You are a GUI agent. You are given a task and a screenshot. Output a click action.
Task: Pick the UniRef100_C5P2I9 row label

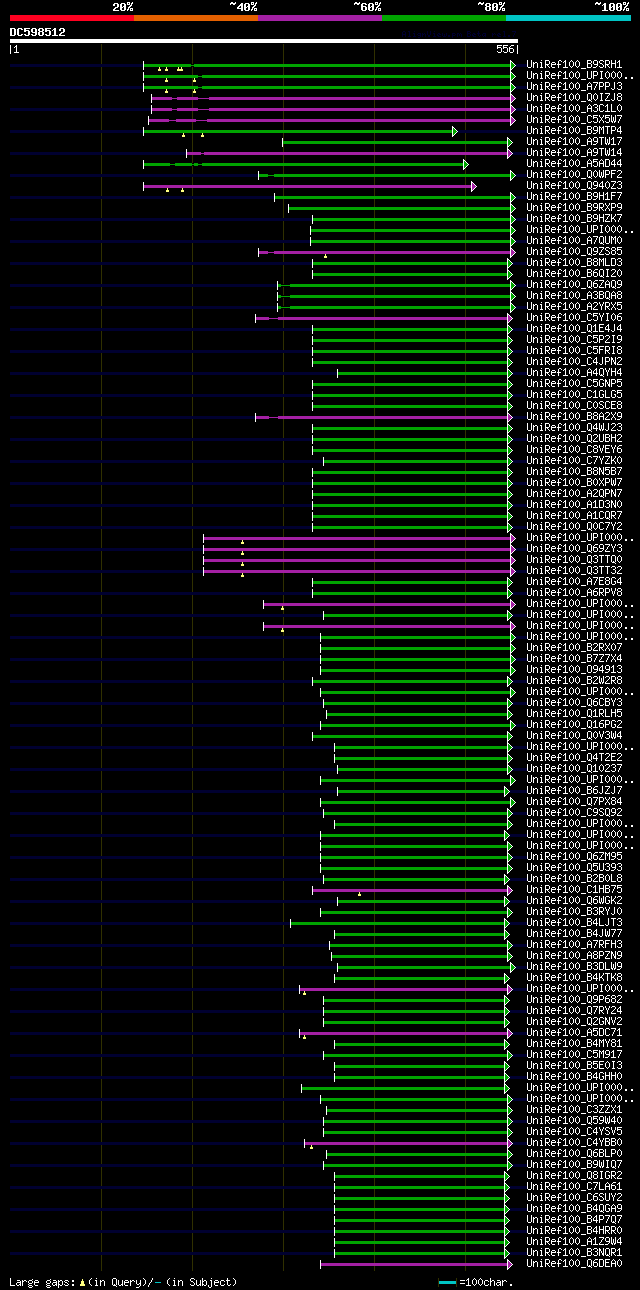click(574, 340)
